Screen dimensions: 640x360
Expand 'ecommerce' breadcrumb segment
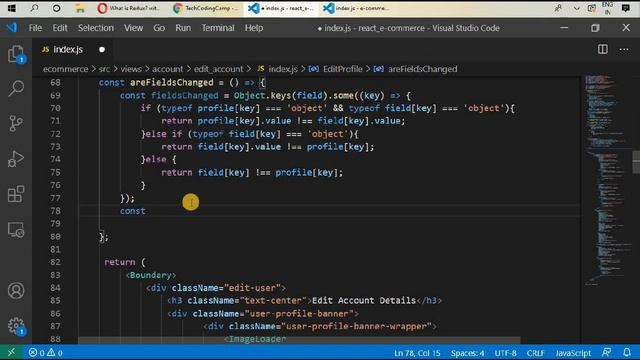pyautogui.click(x=65, y=69)
